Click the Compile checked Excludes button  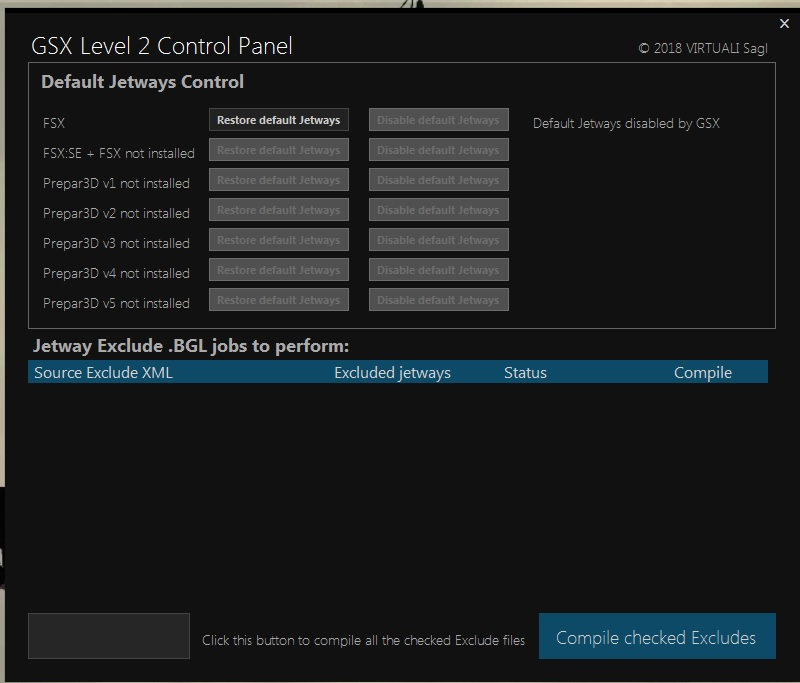pyautogui.click(x=657, y=636)
